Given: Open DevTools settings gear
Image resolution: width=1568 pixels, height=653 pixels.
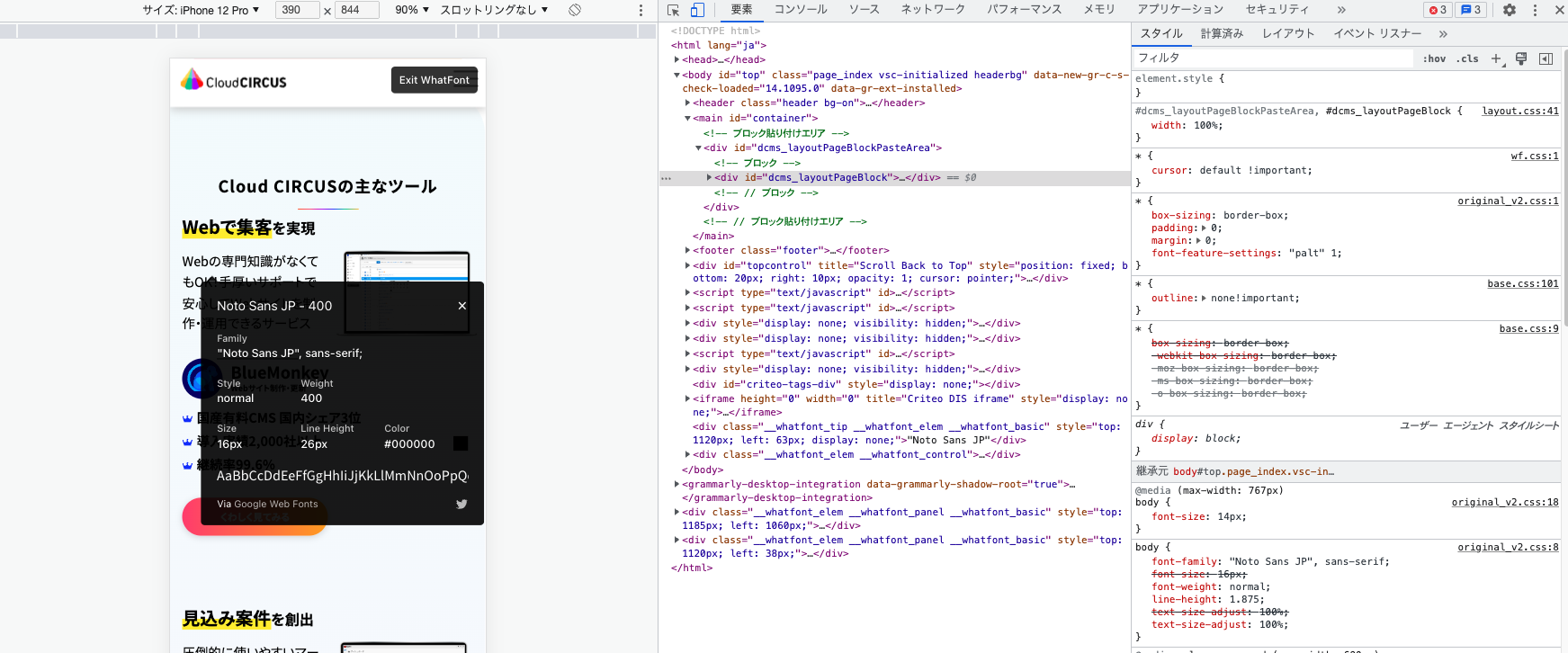Looking at the screenshot, I should tap(1510, 10).
